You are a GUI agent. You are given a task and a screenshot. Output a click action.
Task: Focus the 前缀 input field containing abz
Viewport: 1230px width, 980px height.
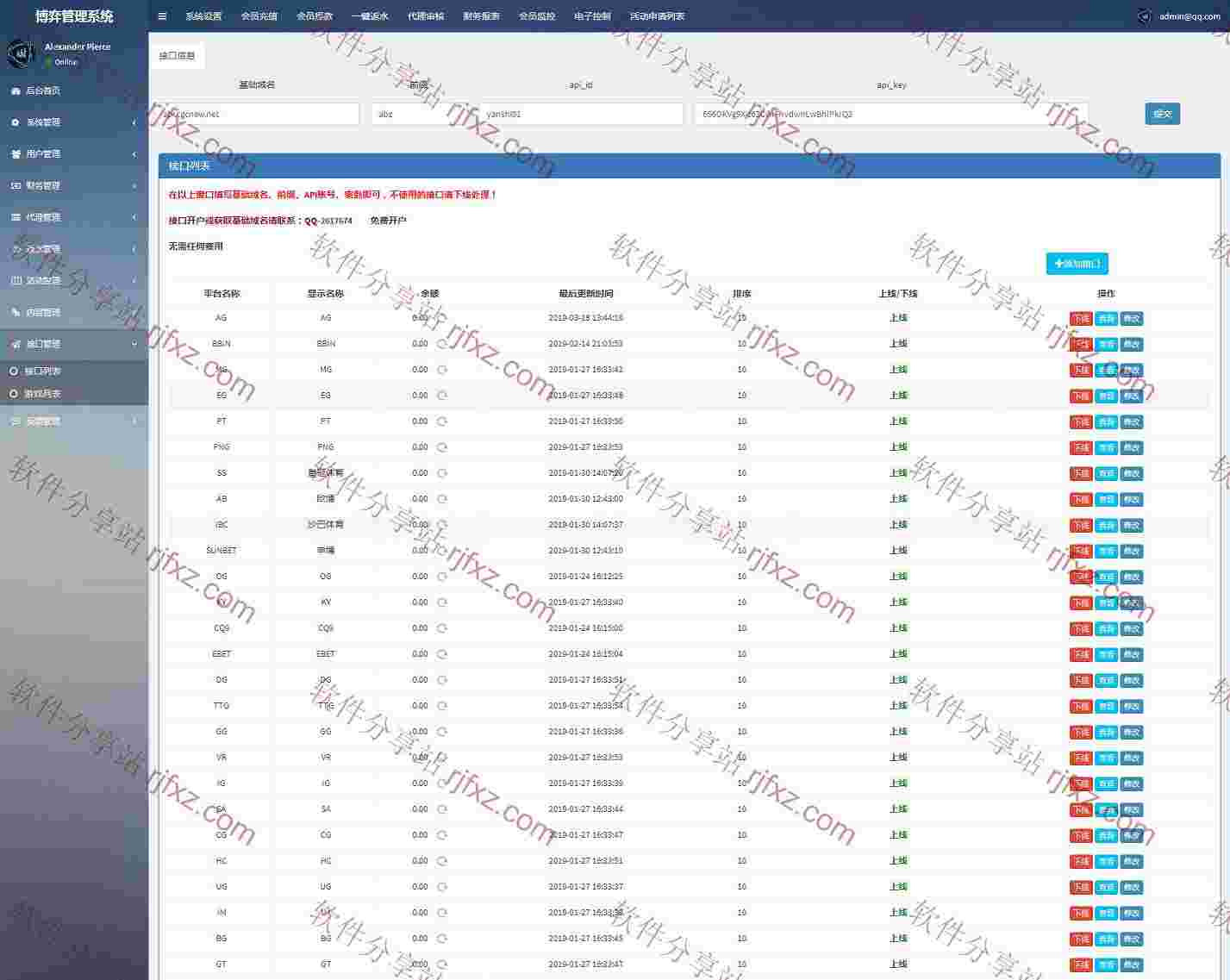[x=418, y=114]
